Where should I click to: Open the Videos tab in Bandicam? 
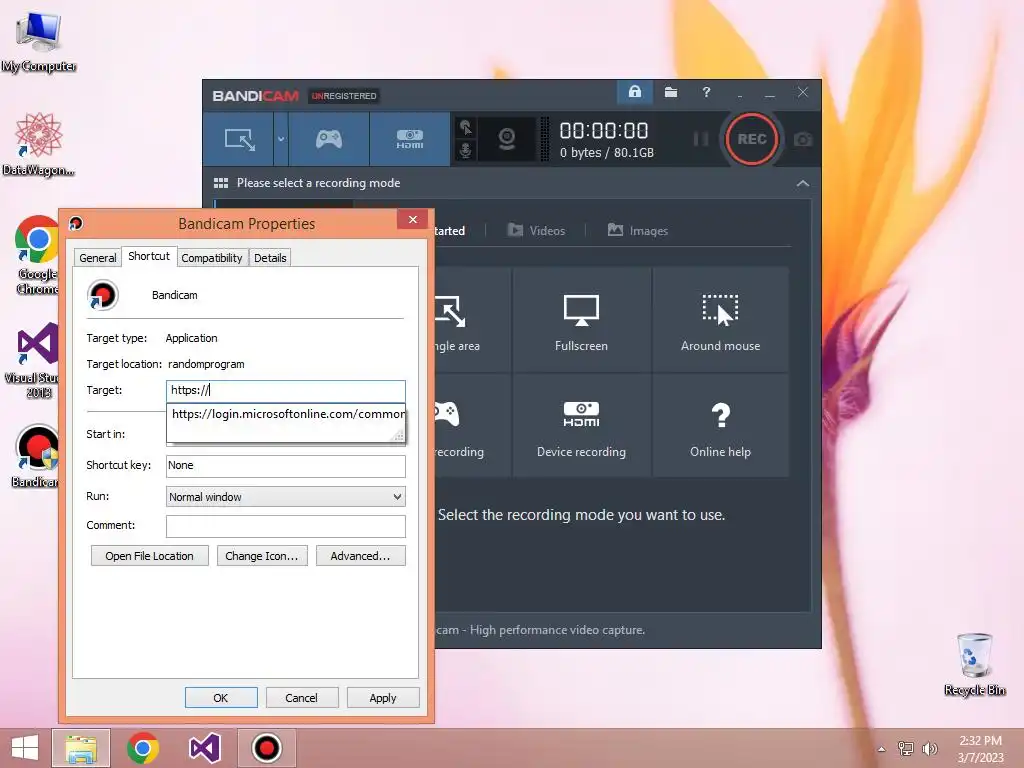coord(536,231)
